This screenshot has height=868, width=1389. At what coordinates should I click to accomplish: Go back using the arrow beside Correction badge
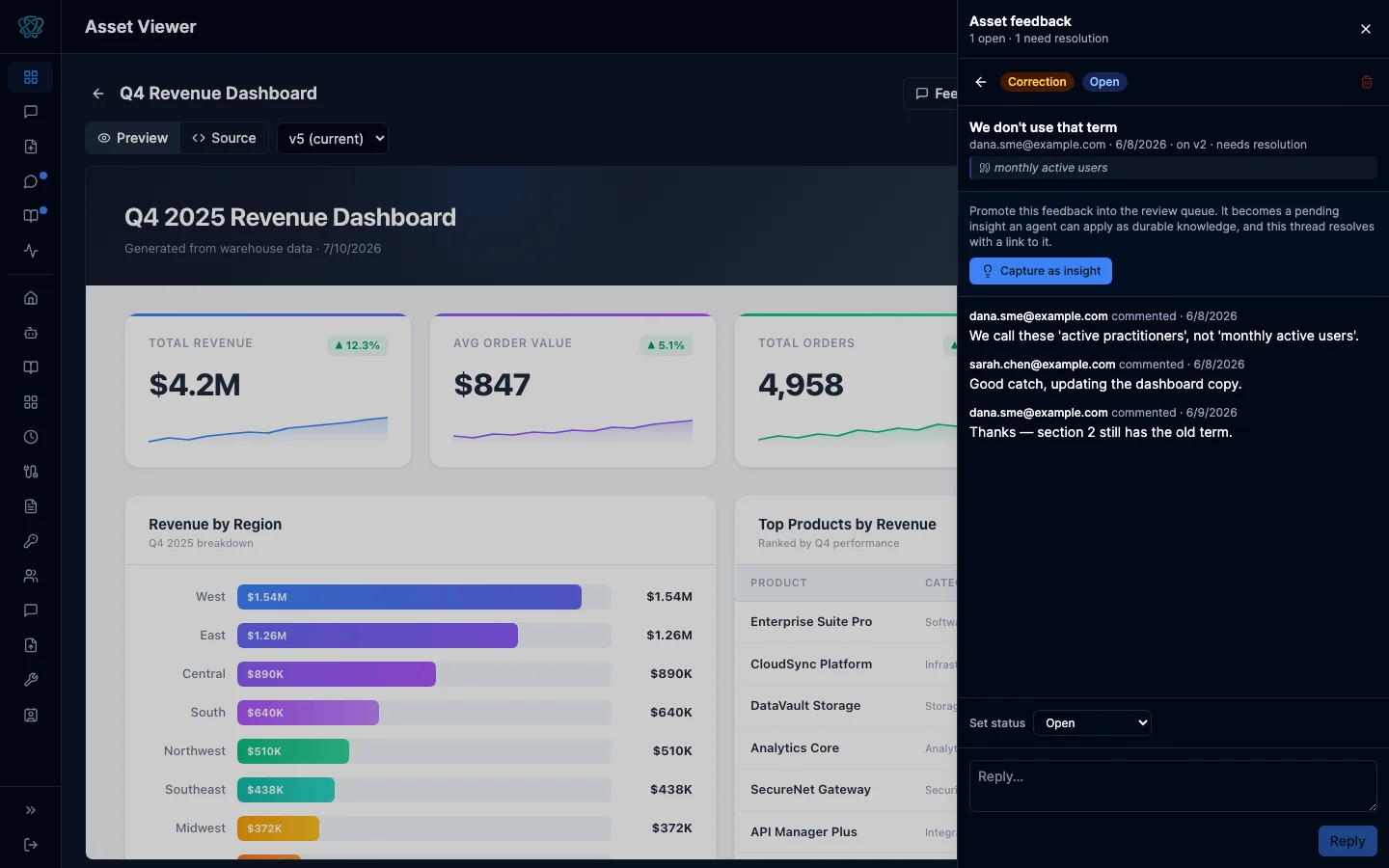coord(981,82)
